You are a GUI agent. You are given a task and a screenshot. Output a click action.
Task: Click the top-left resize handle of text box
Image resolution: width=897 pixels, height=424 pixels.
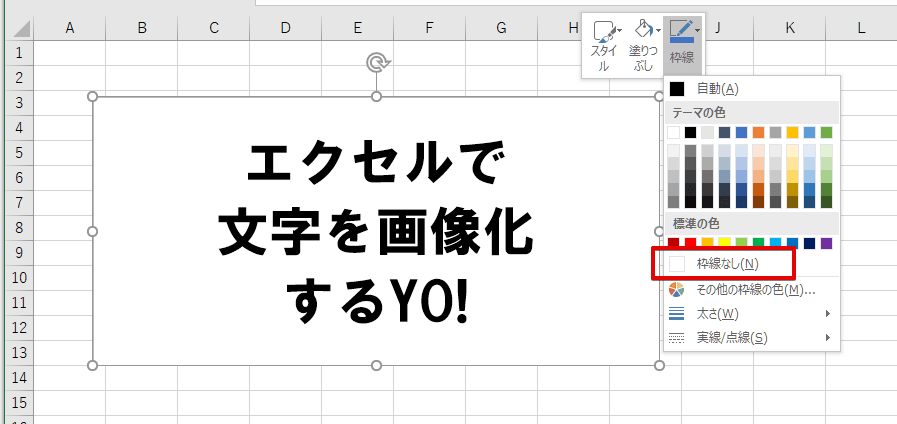click(x=93, y=97)
